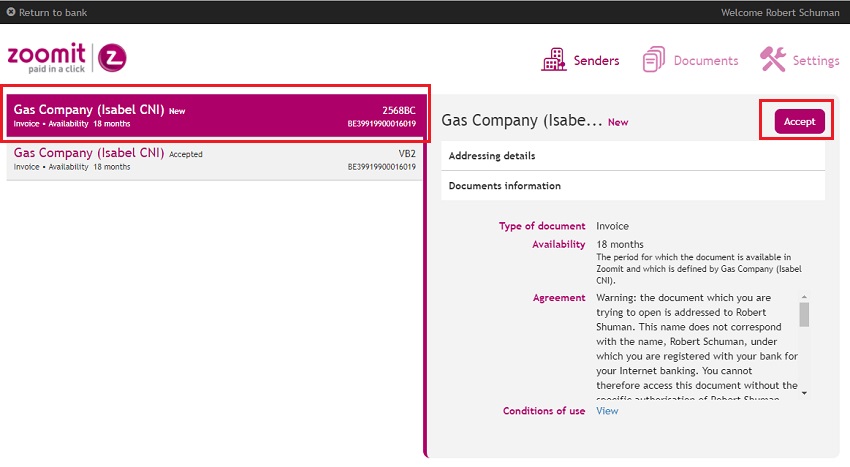Click reference code 2568BC
850x467 pixels.
(398, 110)
